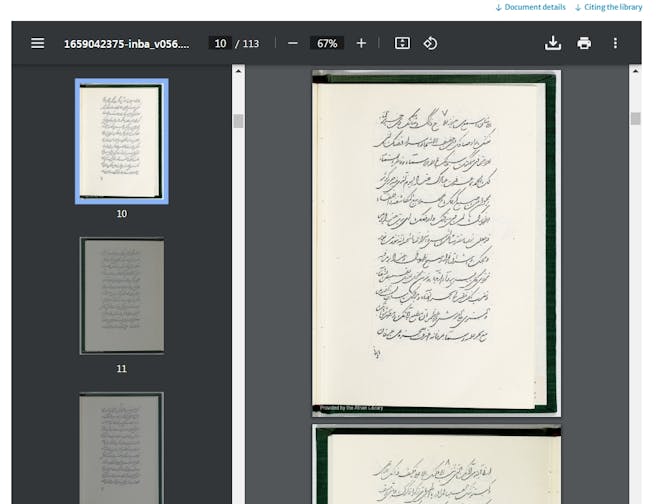Open the more actions menu

[x=615, y=43]
